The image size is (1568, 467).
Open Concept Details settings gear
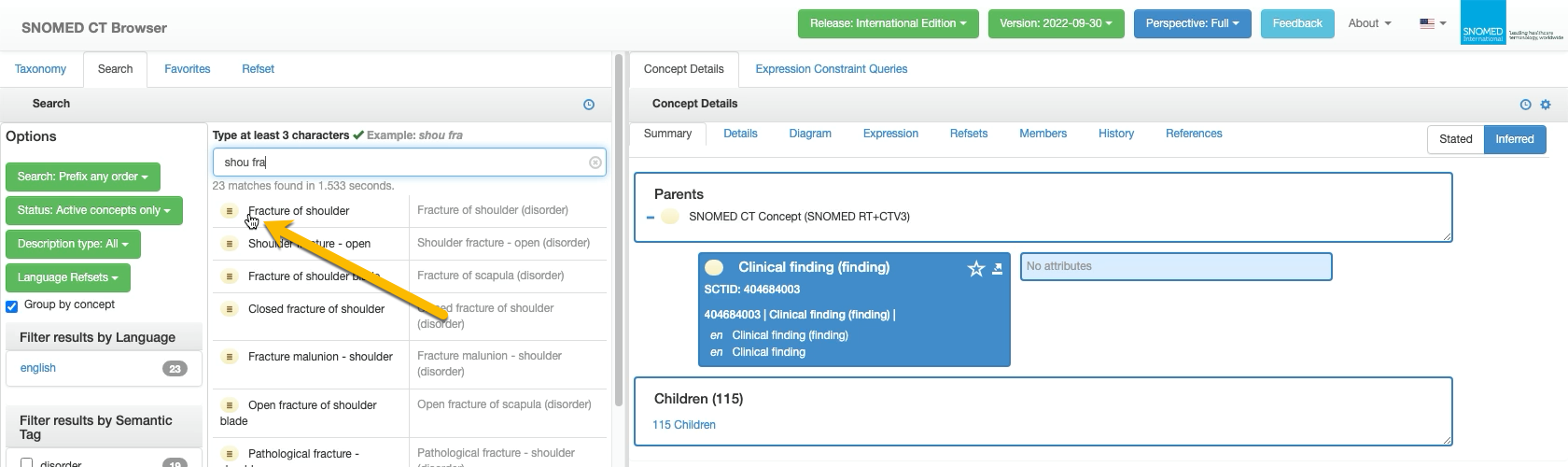click(x=1546, y=105)
